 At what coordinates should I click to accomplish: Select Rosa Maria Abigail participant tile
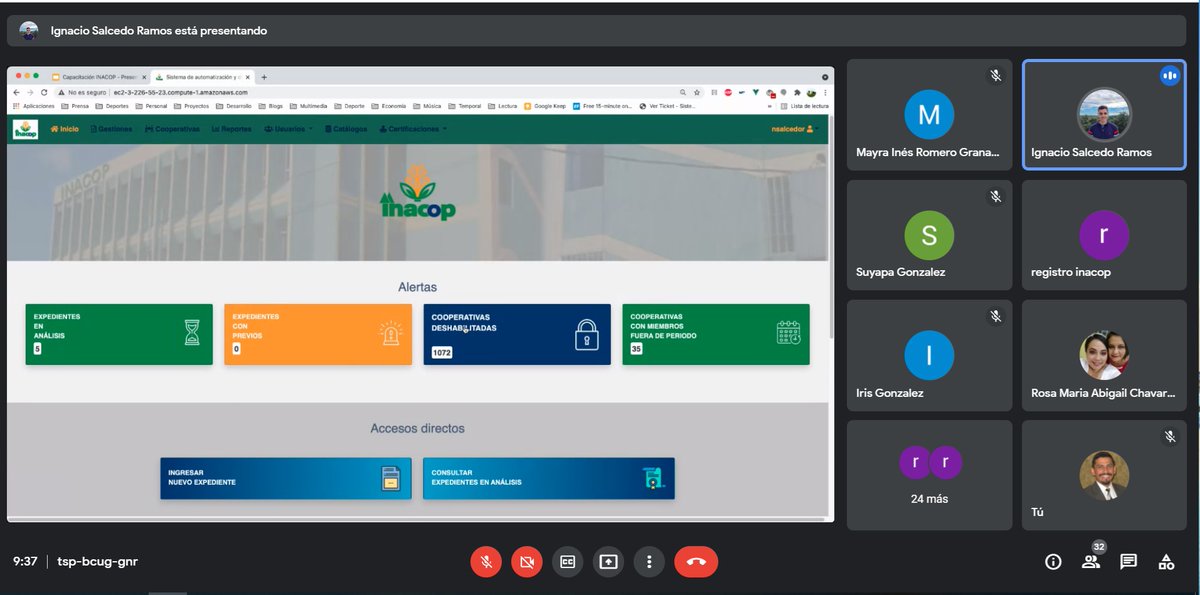1104,355
